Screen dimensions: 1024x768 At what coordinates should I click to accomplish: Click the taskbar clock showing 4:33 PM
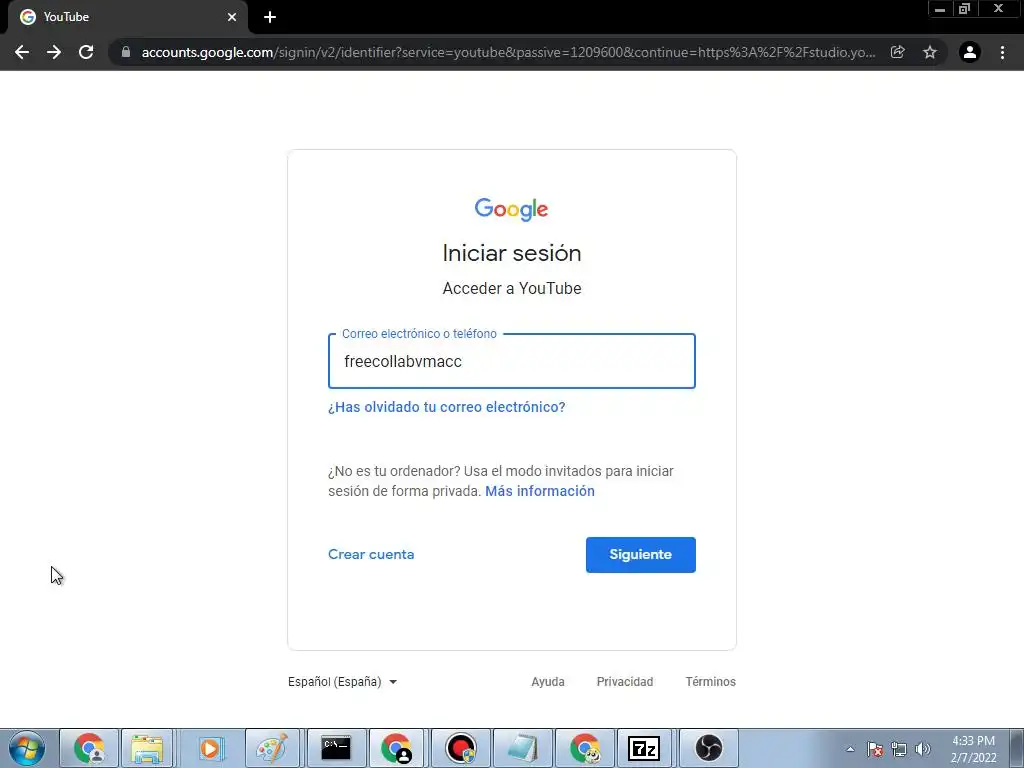click(x=974, y=749)
